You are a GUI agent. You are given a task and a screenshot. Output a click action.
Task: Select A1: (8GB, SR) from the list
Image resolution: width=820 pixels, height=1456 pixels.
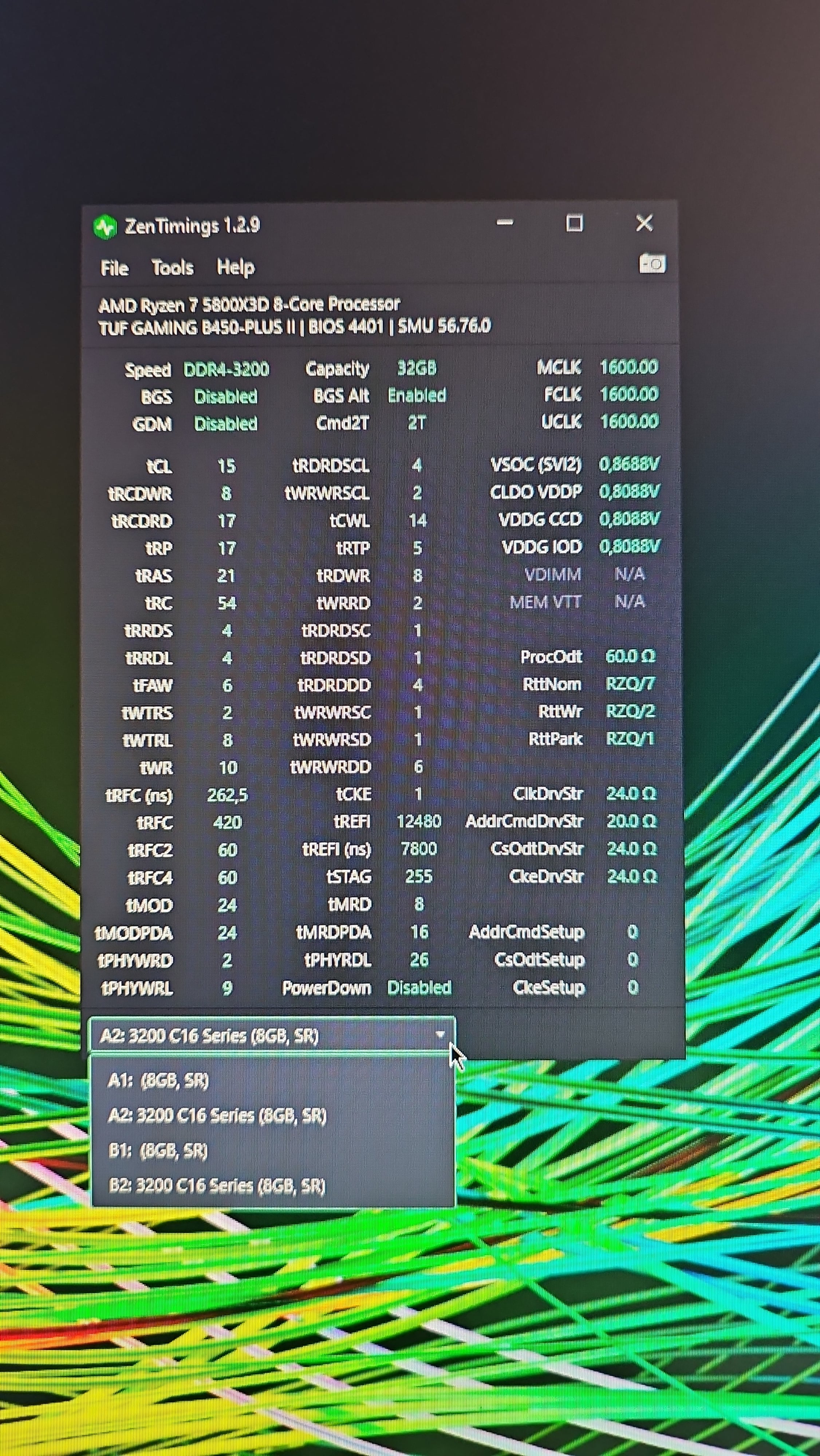273,1080
